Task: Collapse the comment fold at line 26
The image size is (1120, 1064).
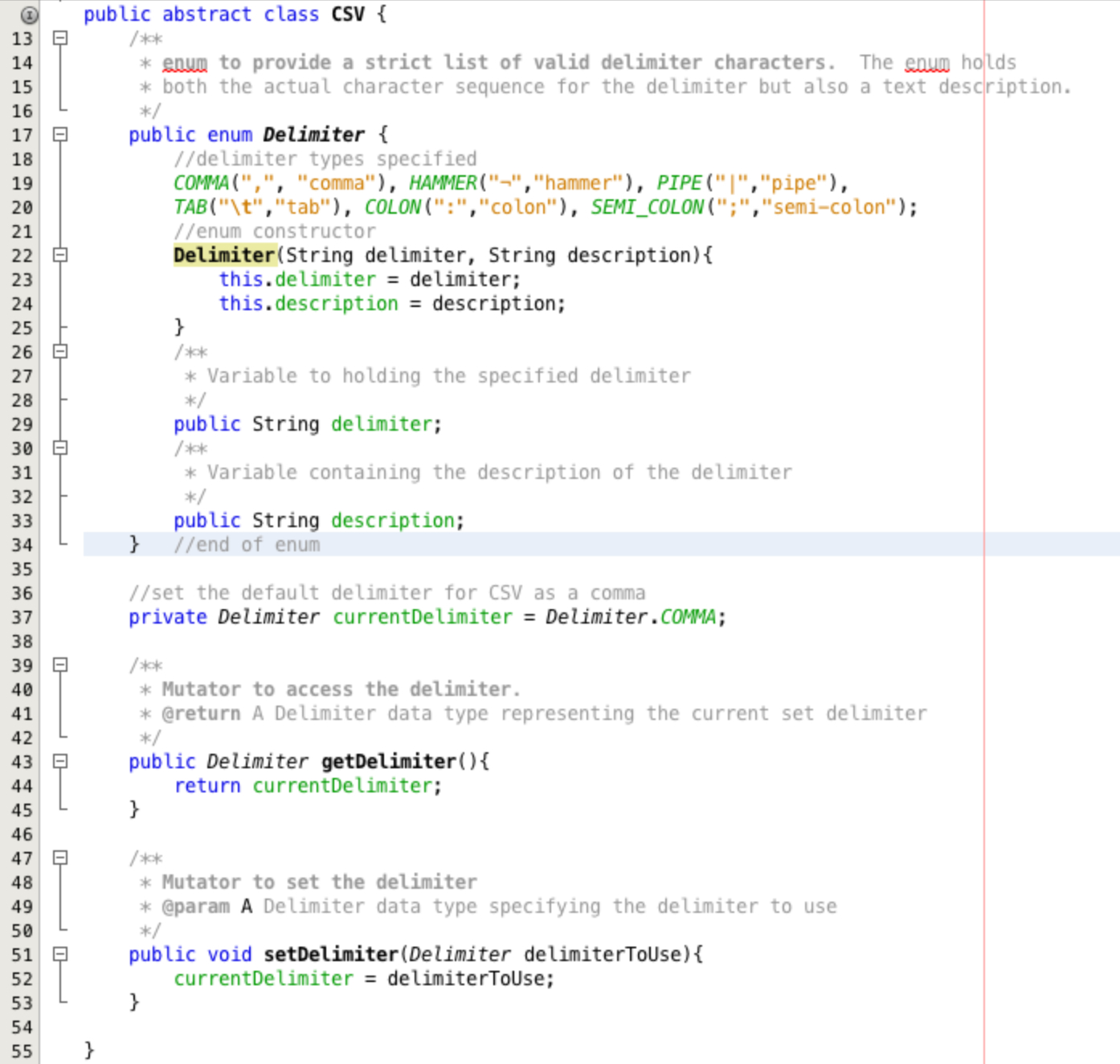Action: click(x=60, y=351)
